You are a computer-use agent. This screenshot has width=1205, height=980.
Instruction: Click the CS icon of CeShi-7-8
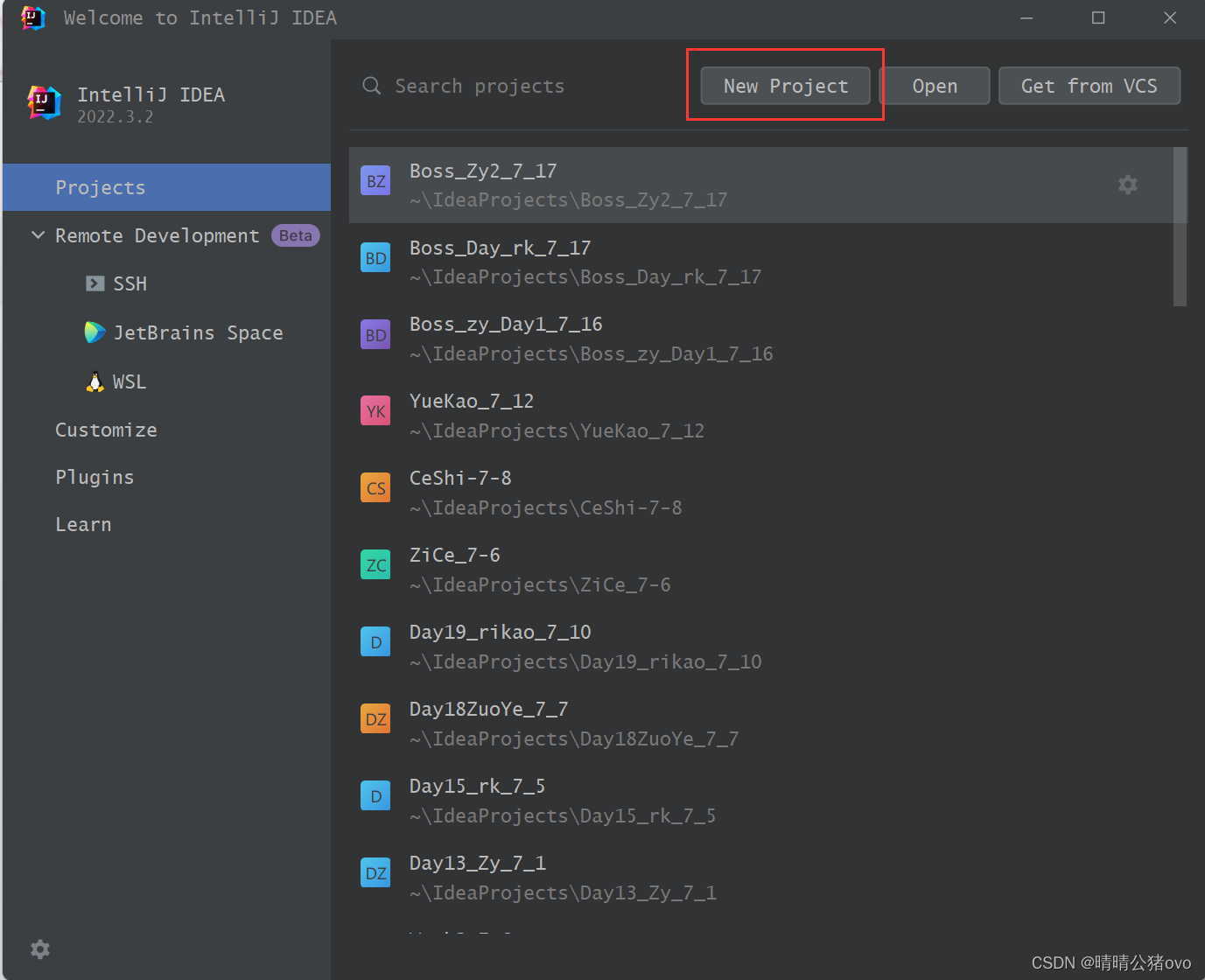[375, 488]
